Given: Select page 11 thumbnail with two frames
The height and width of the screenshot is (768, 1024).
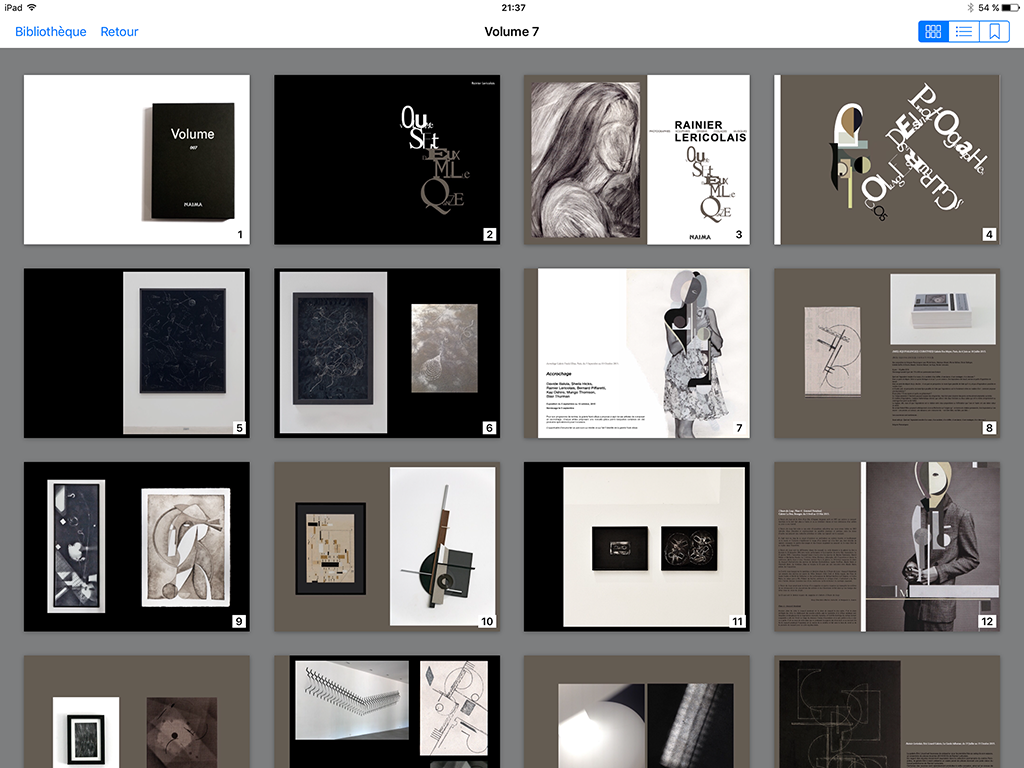Looking at the screenshot, I should click(x=637, y=547).
